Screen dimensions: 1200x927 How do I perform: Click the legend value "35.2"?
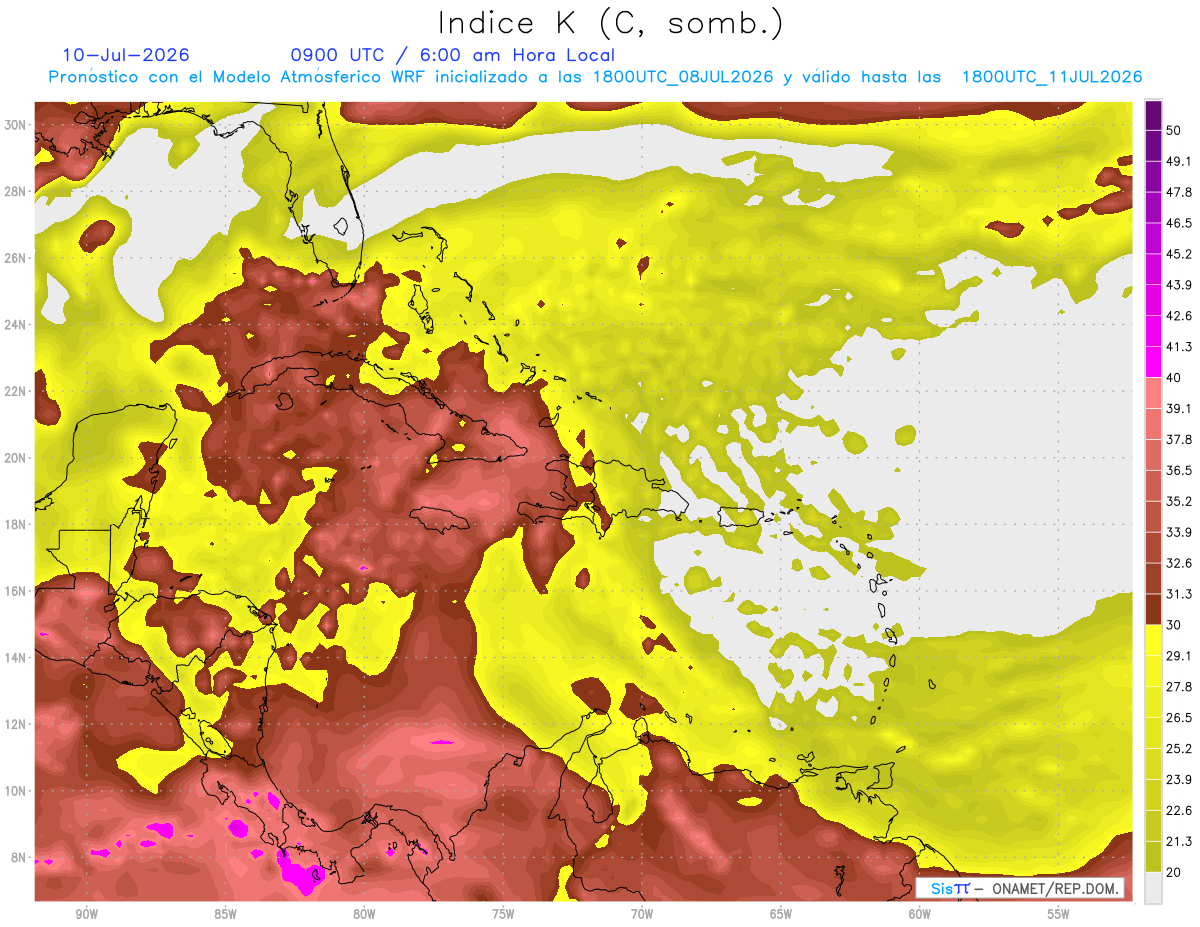coord(1179,501)
